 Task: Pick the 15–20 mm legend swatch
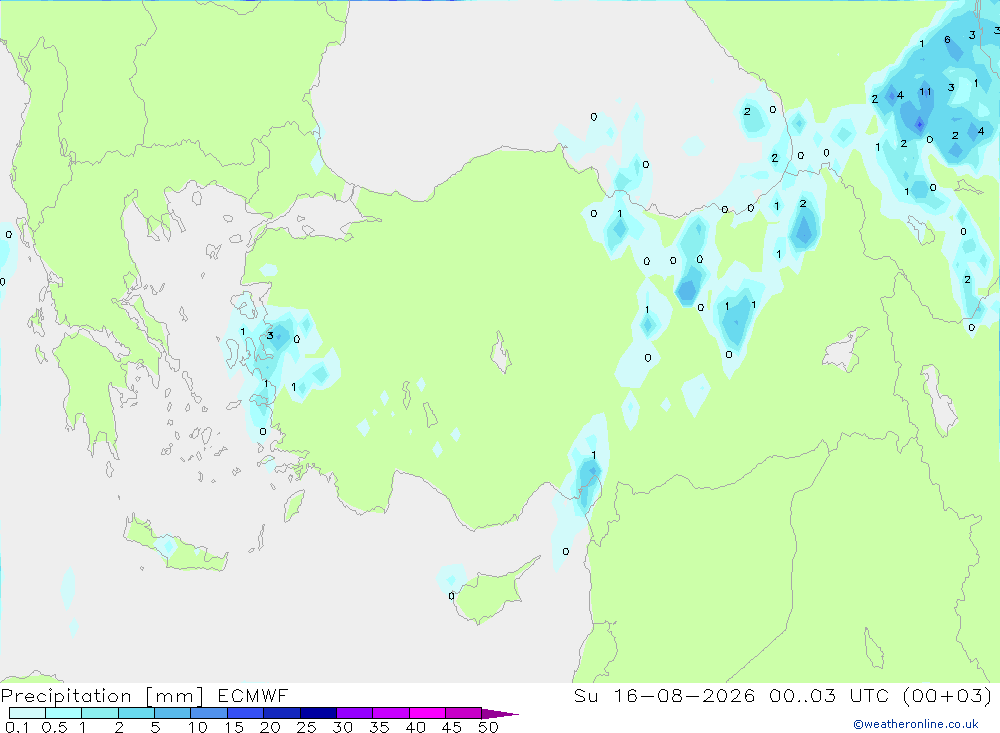click(246, 713)
